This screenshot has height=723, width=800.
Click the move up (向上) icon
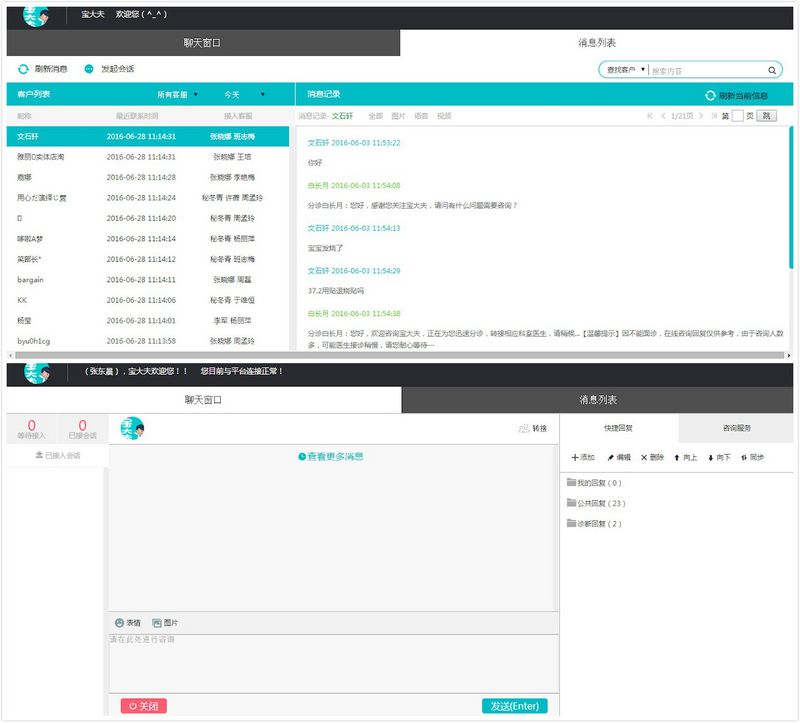point(677,458)
